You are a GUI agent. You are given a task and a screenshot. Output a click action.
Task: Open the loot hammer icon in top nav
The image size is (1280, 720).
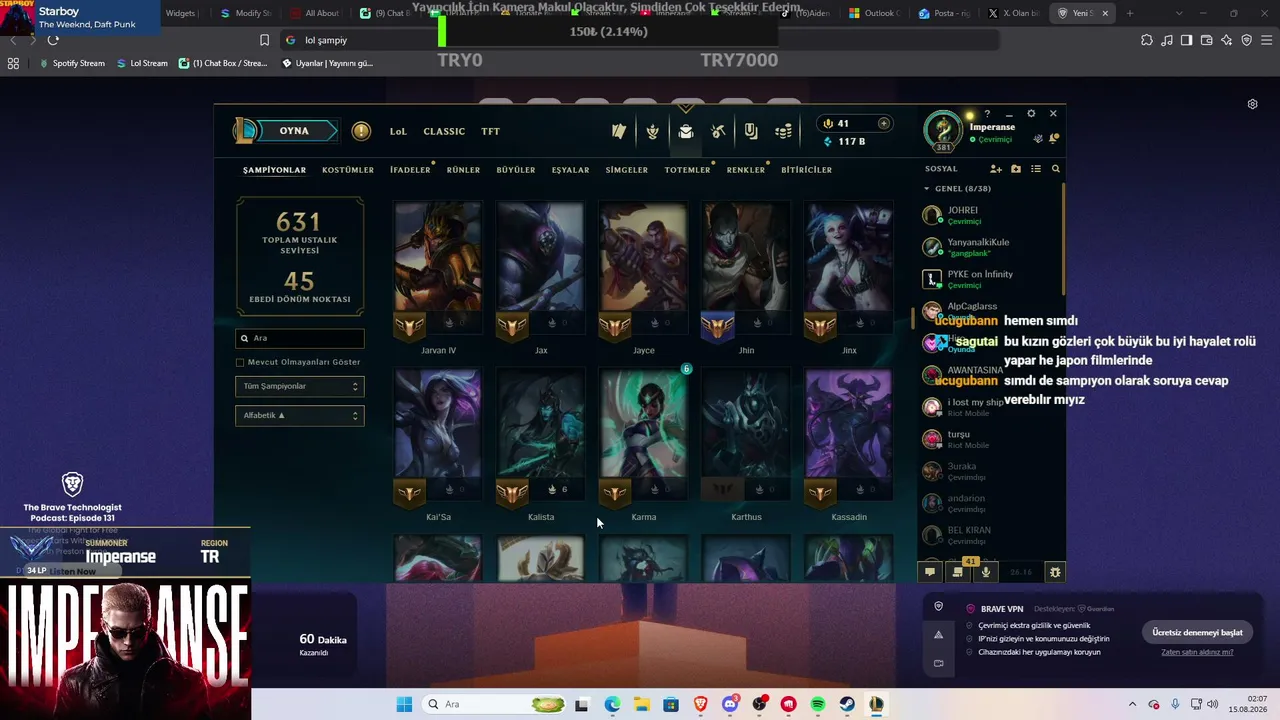[718, 131]
